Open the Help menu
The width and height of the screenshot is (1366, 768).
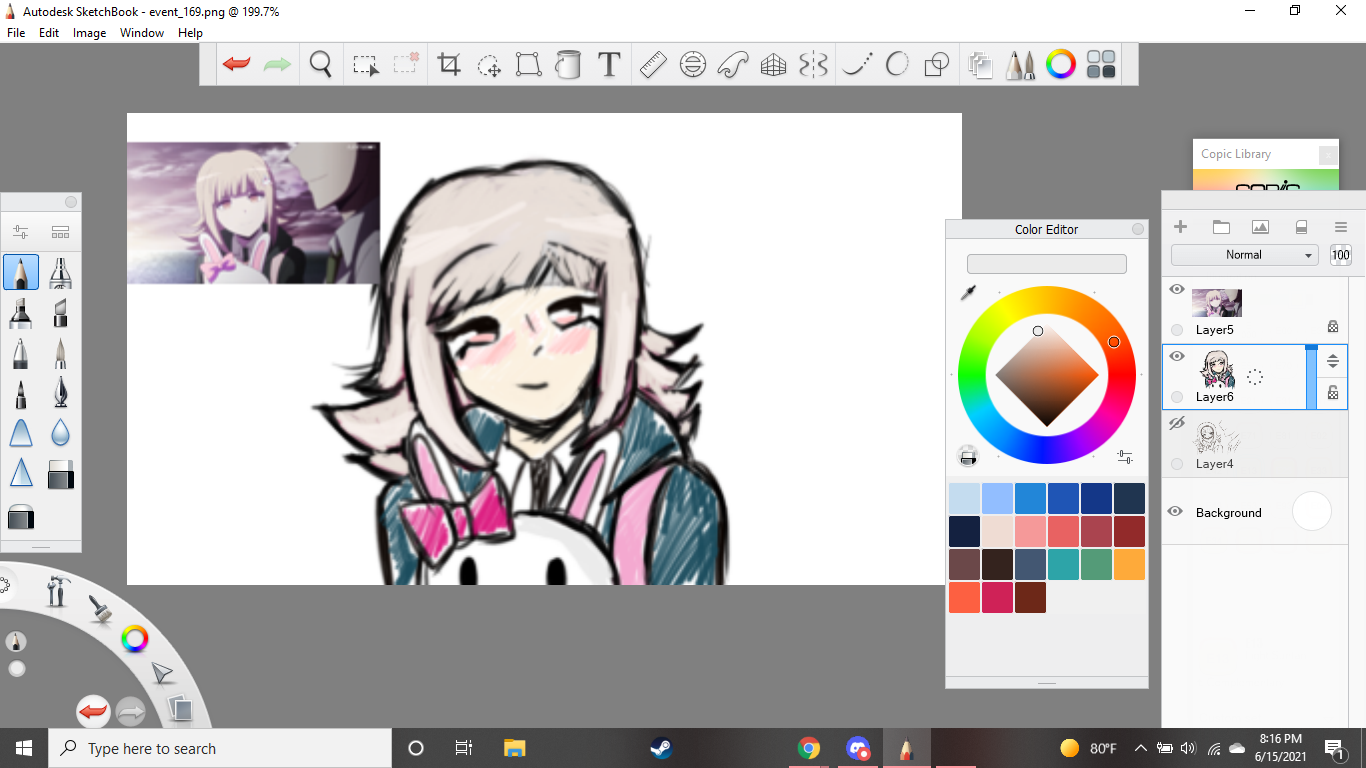coord(190,33)
